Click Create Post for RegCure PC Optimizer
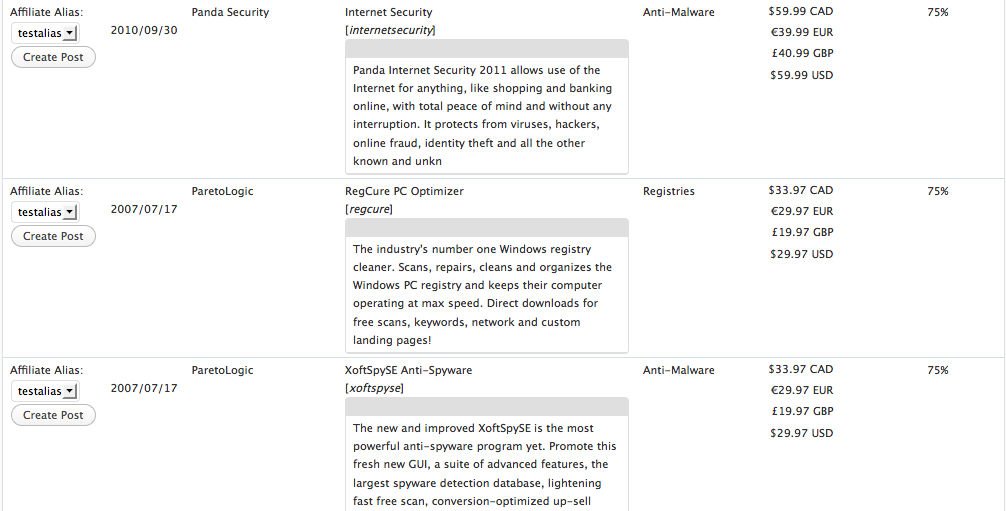Screen dimensions: 1006x511 tap(53, 236)
